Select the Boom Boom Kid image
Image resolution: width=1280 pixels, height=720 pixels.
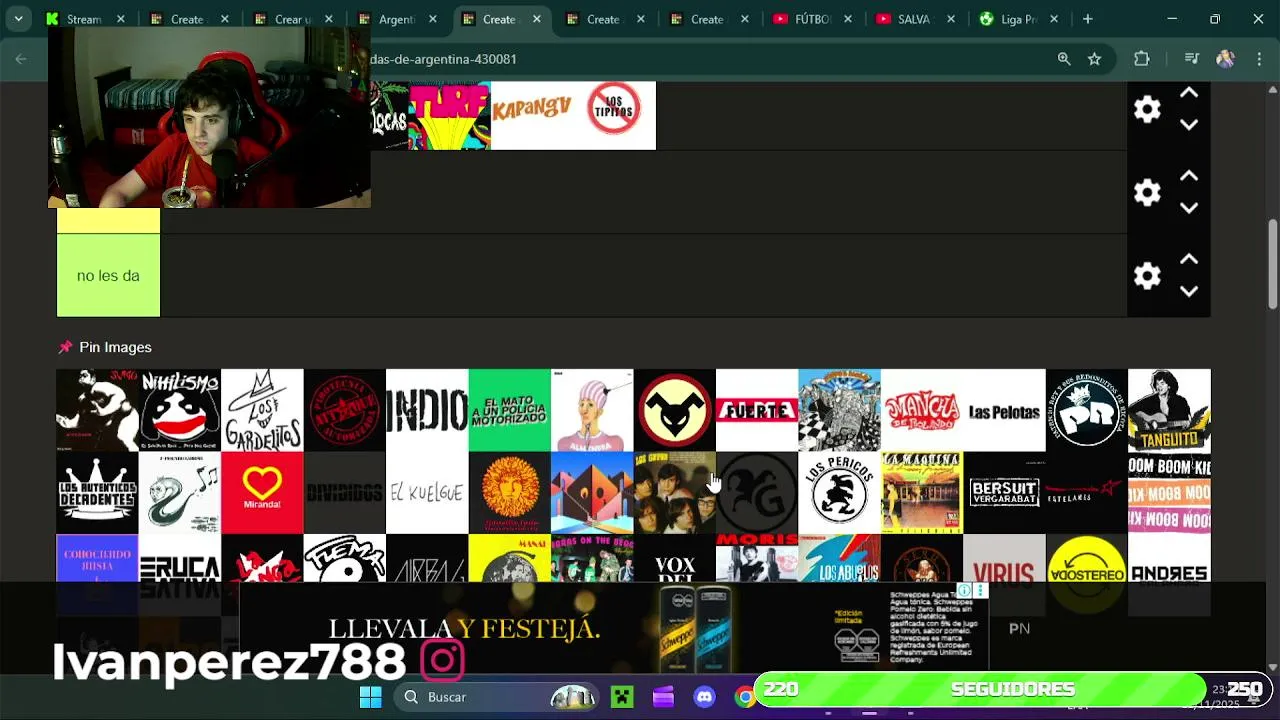1169,492
